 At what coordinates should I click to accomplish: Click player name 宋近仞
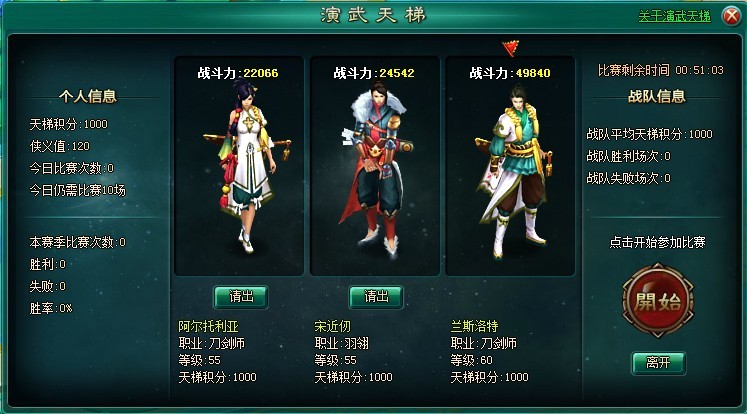pos(333,326)
